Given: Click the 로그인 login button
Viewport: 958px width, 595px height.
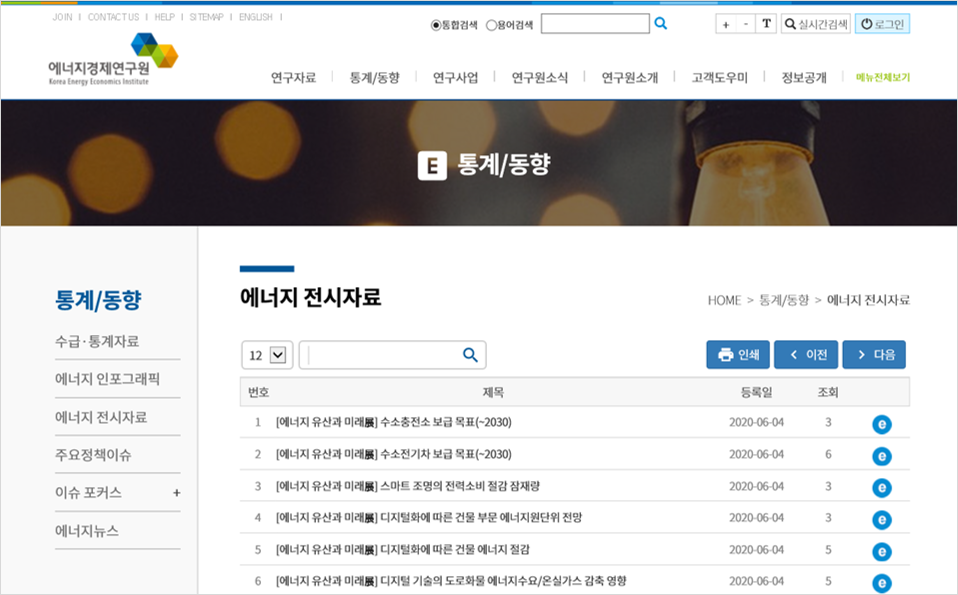Looking at the screenshot, I should pos(882,24).
